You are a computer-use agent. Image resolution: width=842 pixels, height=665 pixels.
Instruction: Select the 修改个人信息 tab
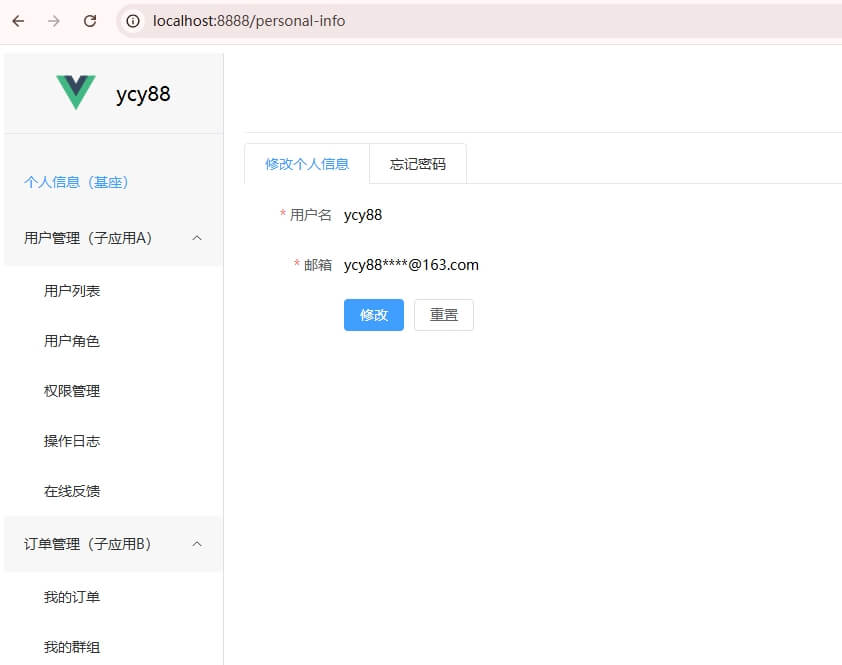coord(307,164)
